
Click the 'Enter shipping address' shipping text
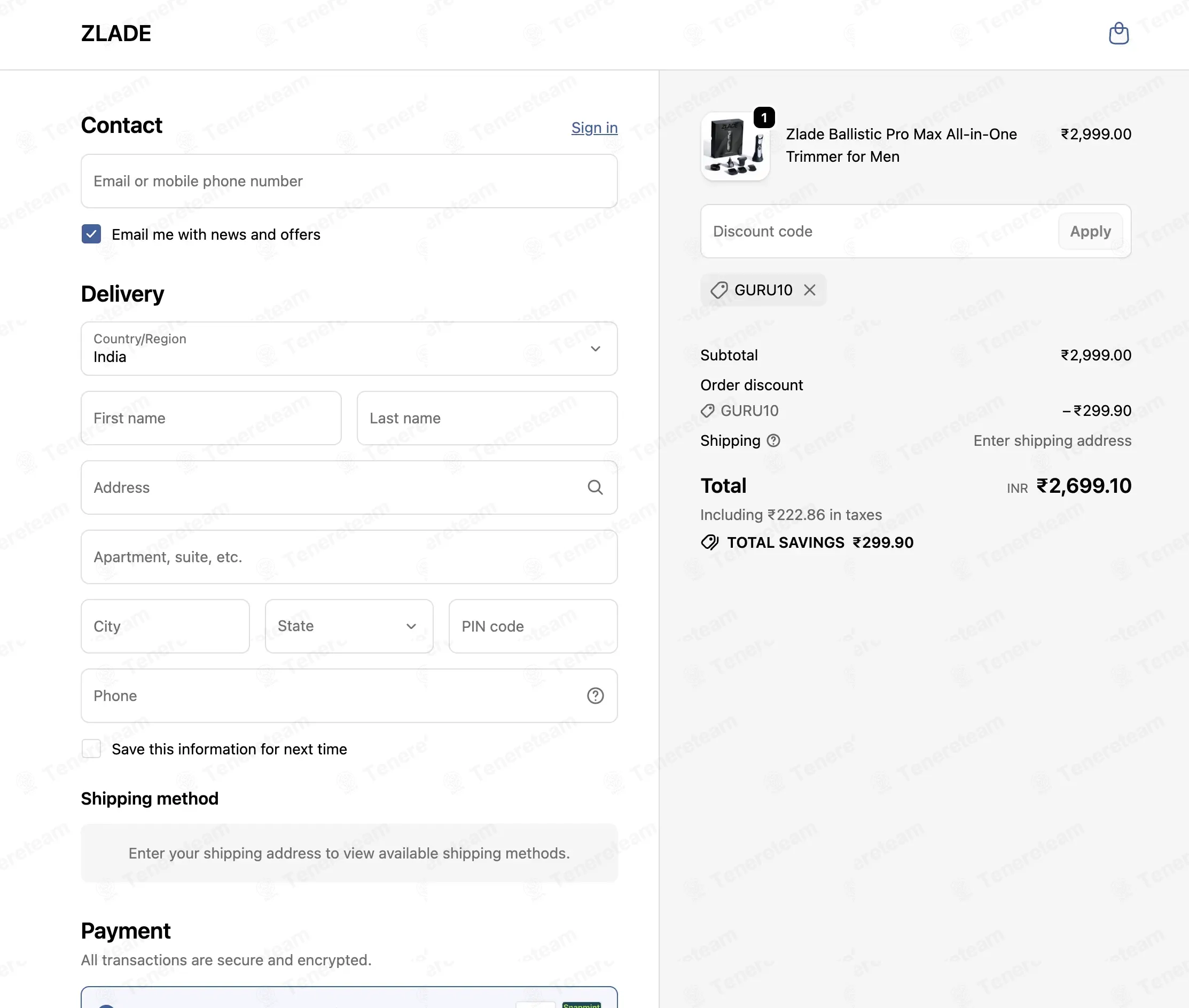[x=1052, y=440]
